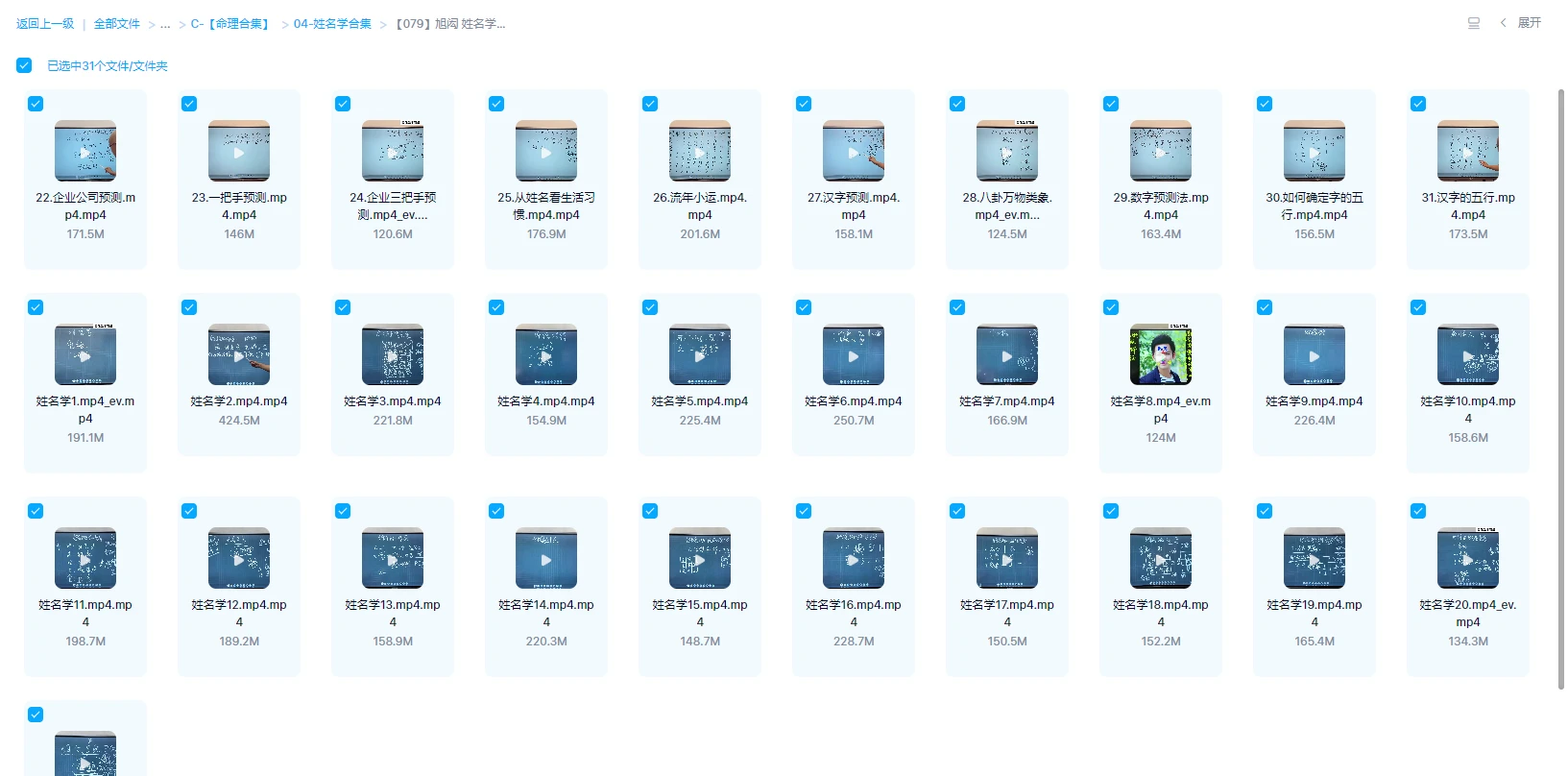Open video thumbnail of 姓名学6.mp4

(x=854, y=354)
